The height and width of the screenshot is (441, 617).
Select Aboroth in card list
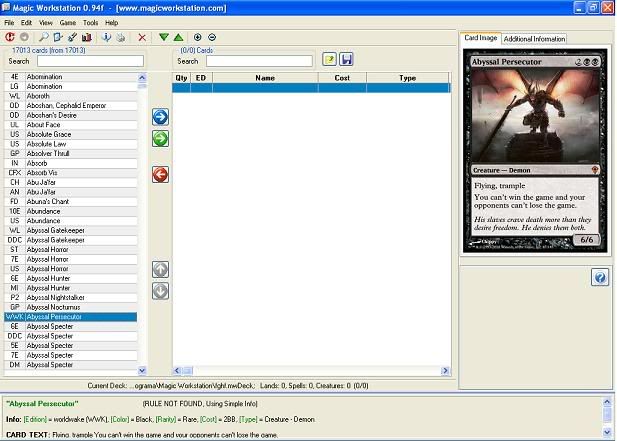71,96
